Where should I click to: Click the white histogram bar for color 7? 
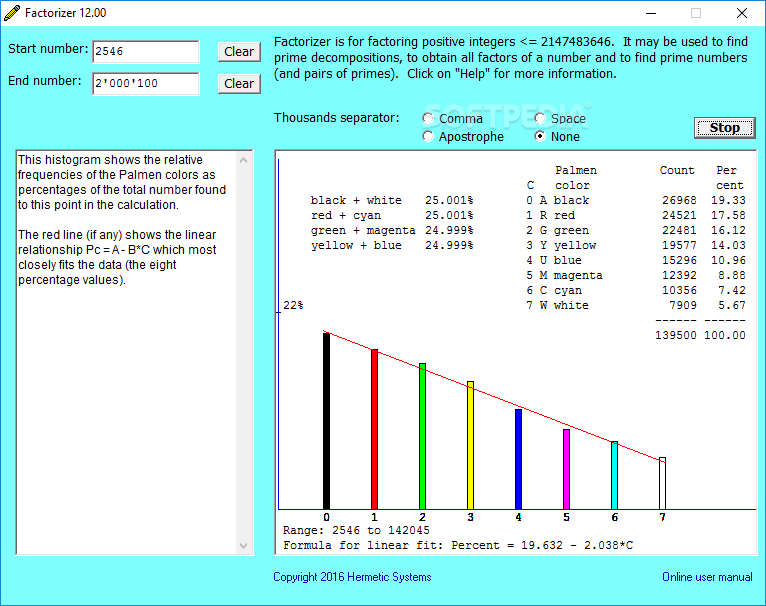[x=662, y=483]
